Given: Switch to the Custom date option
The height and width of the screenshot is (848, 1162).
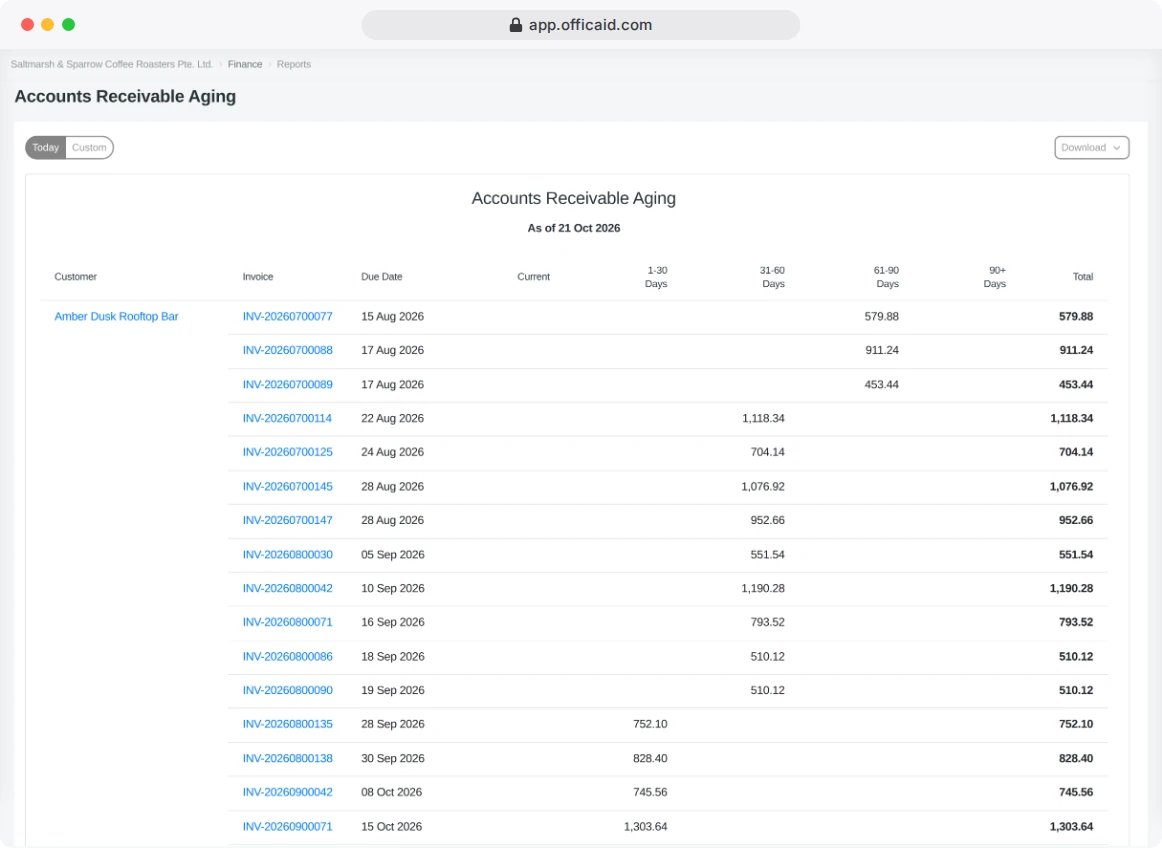Looking at the screenshot, I should point(89,148).
